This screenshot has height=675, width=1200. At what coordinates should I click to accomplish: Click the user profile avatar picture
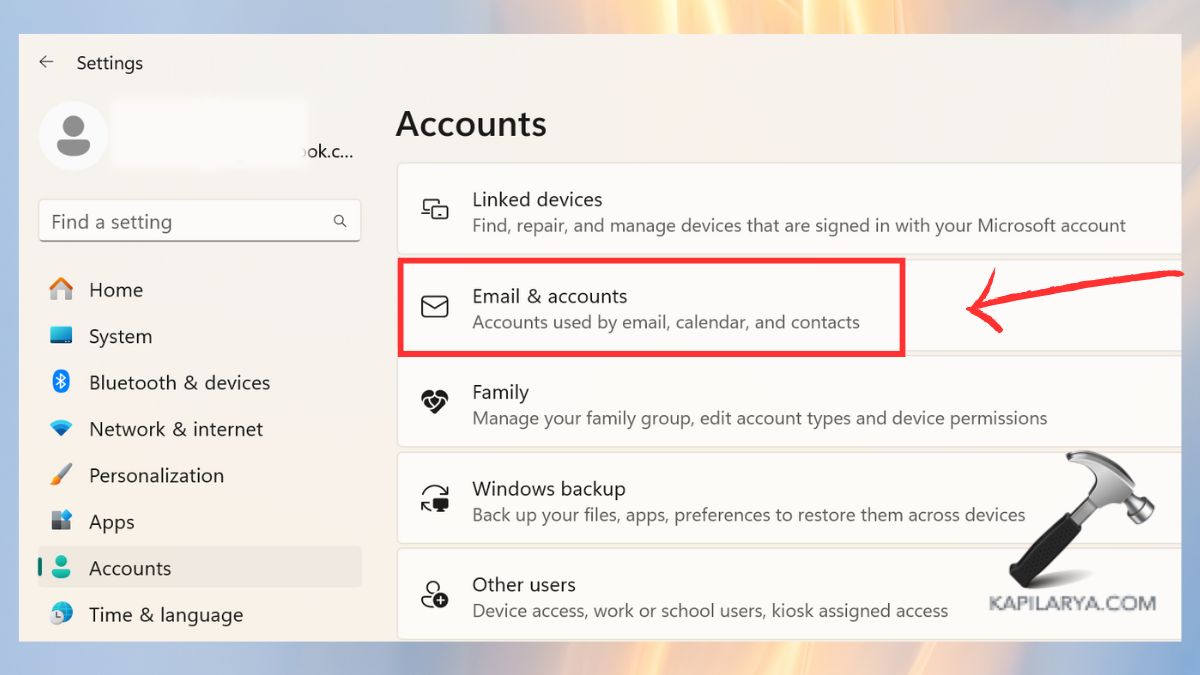(72, 136)
